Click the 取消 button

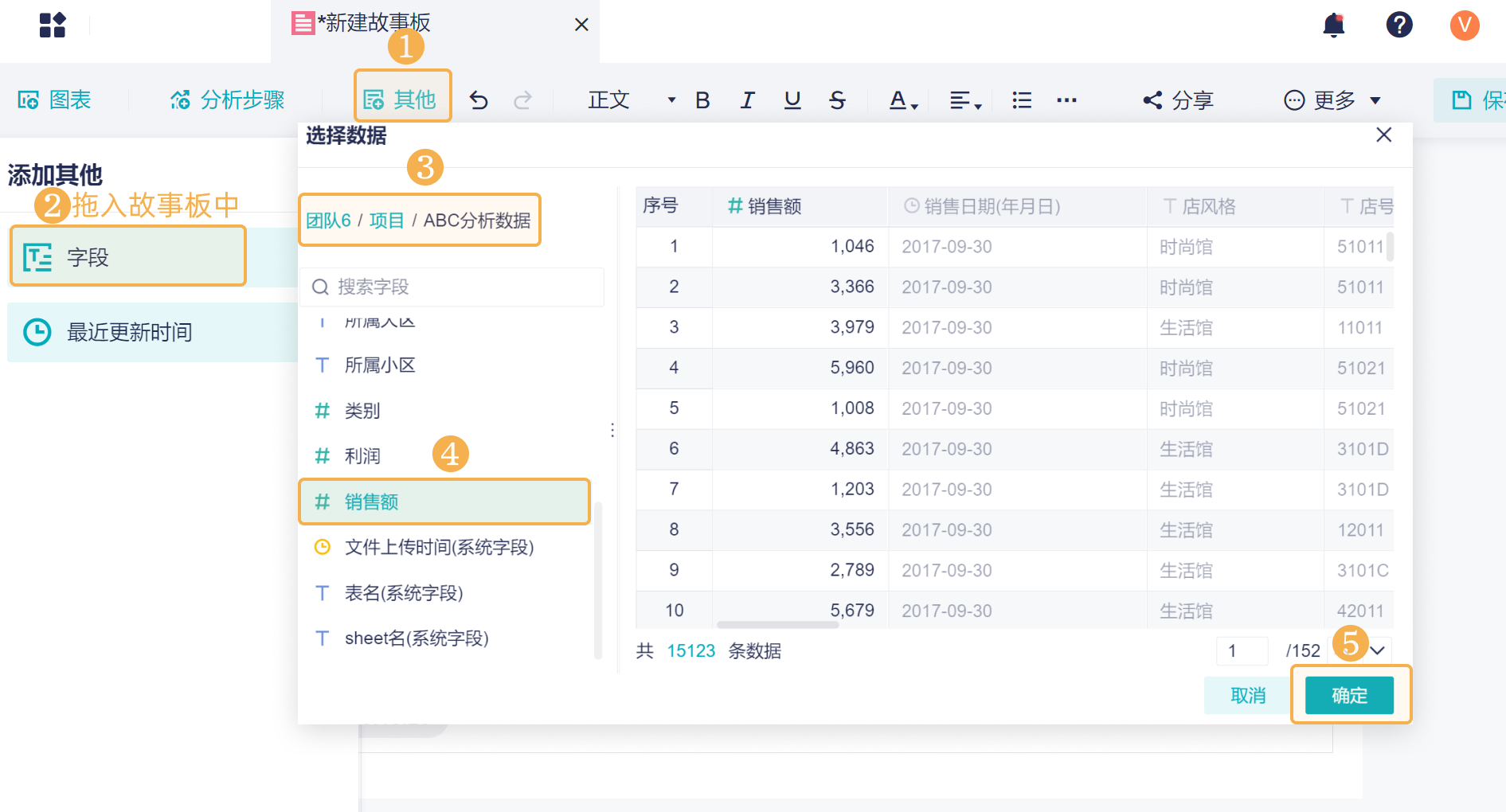(x=1247, y=696)
